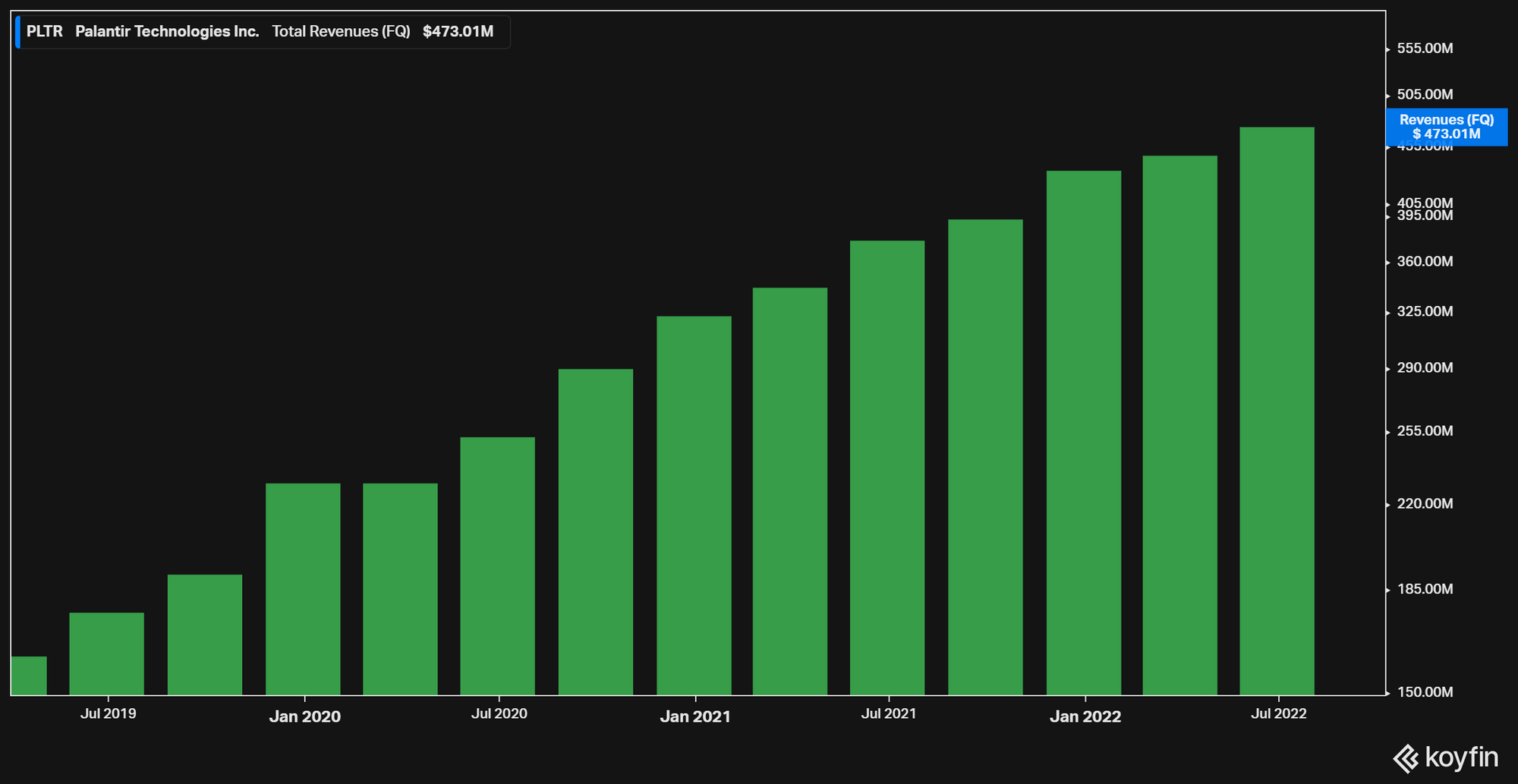Click the Jul 2021 x-axis label
1518x784 pixels.
pos(889,713)
